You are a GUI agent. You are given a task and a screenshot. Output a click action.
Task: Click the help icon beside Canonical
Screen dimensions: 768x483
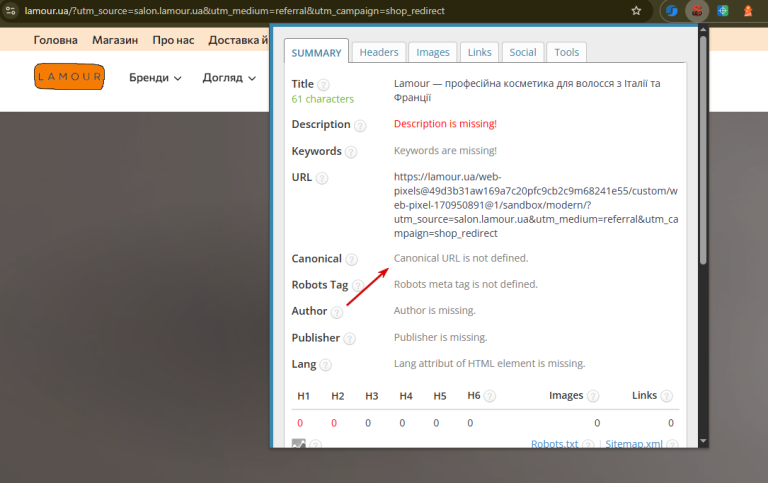tap(352, 260)
